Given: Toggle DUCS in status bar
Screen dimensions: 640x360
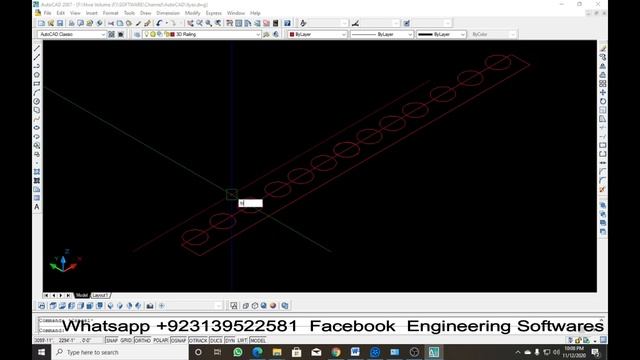Looking at the screenshot, I should pyautogui.click(x=216, y=340).
